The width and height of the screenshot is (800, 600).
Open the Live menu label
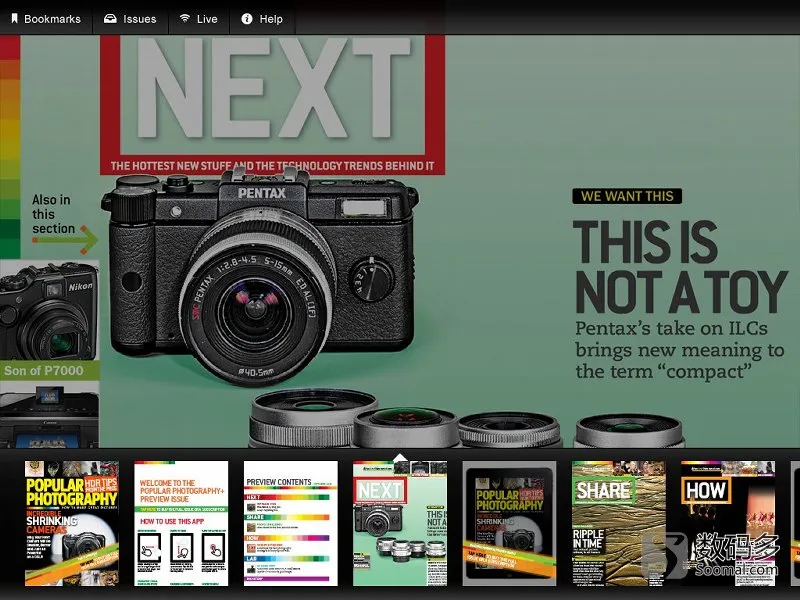[x=207, y=19]
